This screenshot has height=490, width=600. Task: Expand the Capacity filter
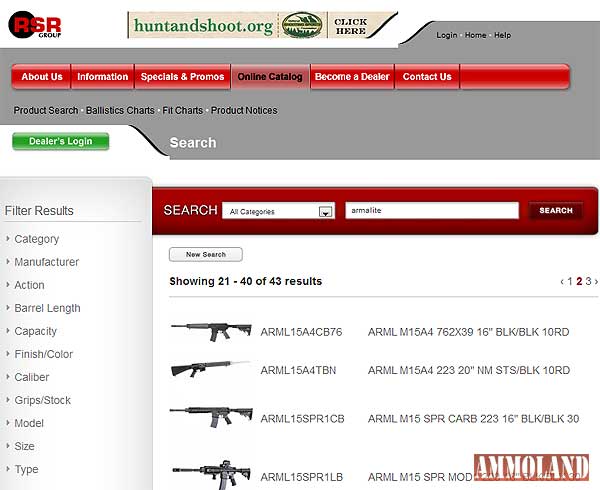(35, 331)
